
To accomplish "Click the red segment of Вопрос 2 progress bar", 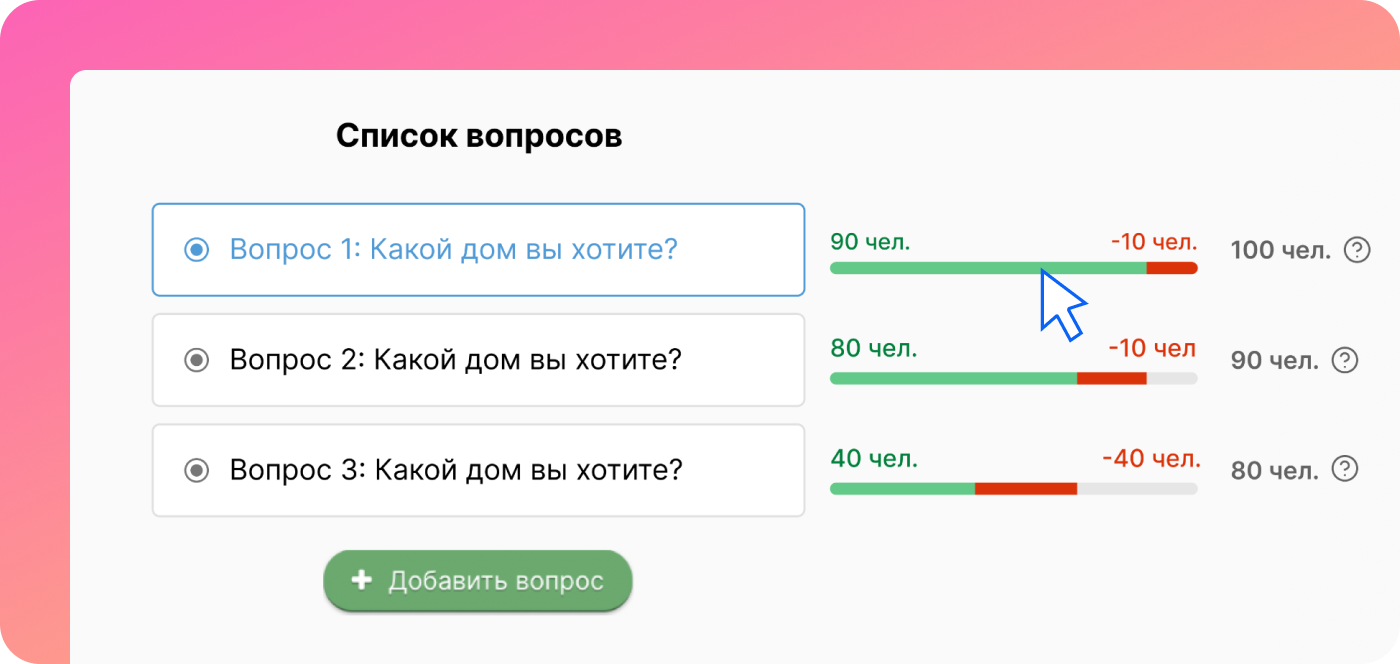I will [x=1111, y=378].
